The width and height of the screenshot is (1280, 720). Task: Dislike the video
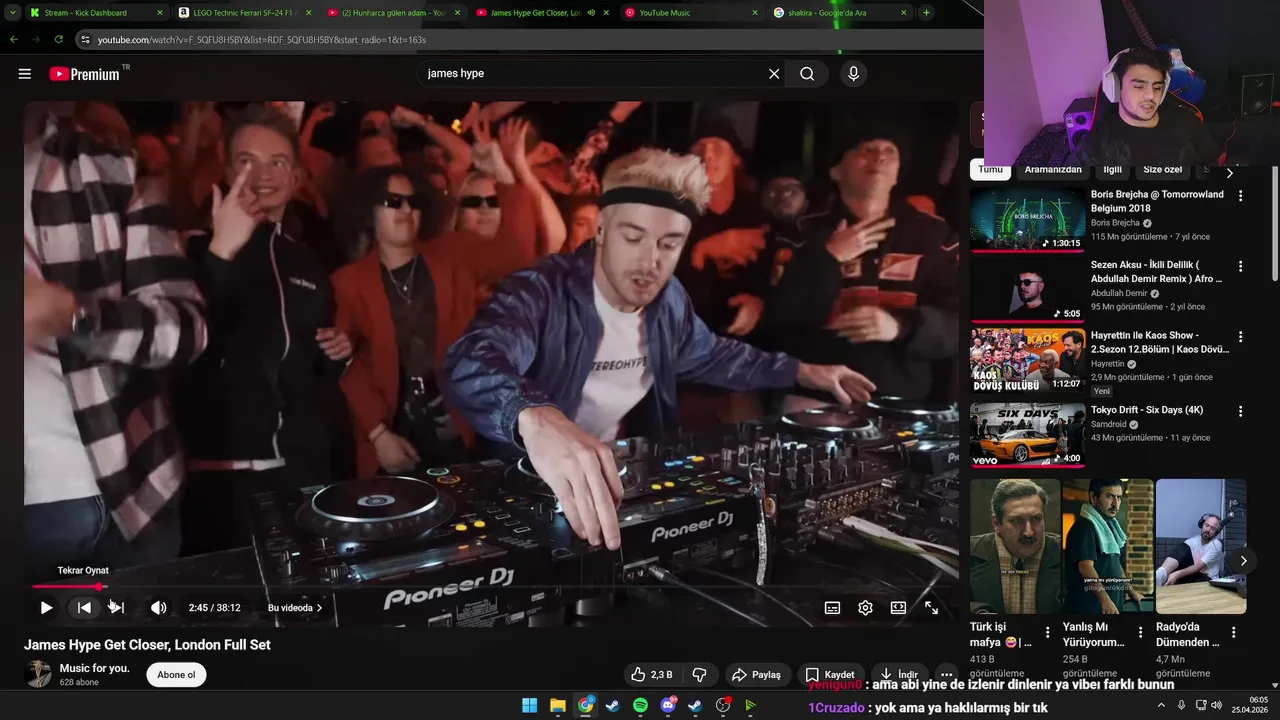coord(700,675)
